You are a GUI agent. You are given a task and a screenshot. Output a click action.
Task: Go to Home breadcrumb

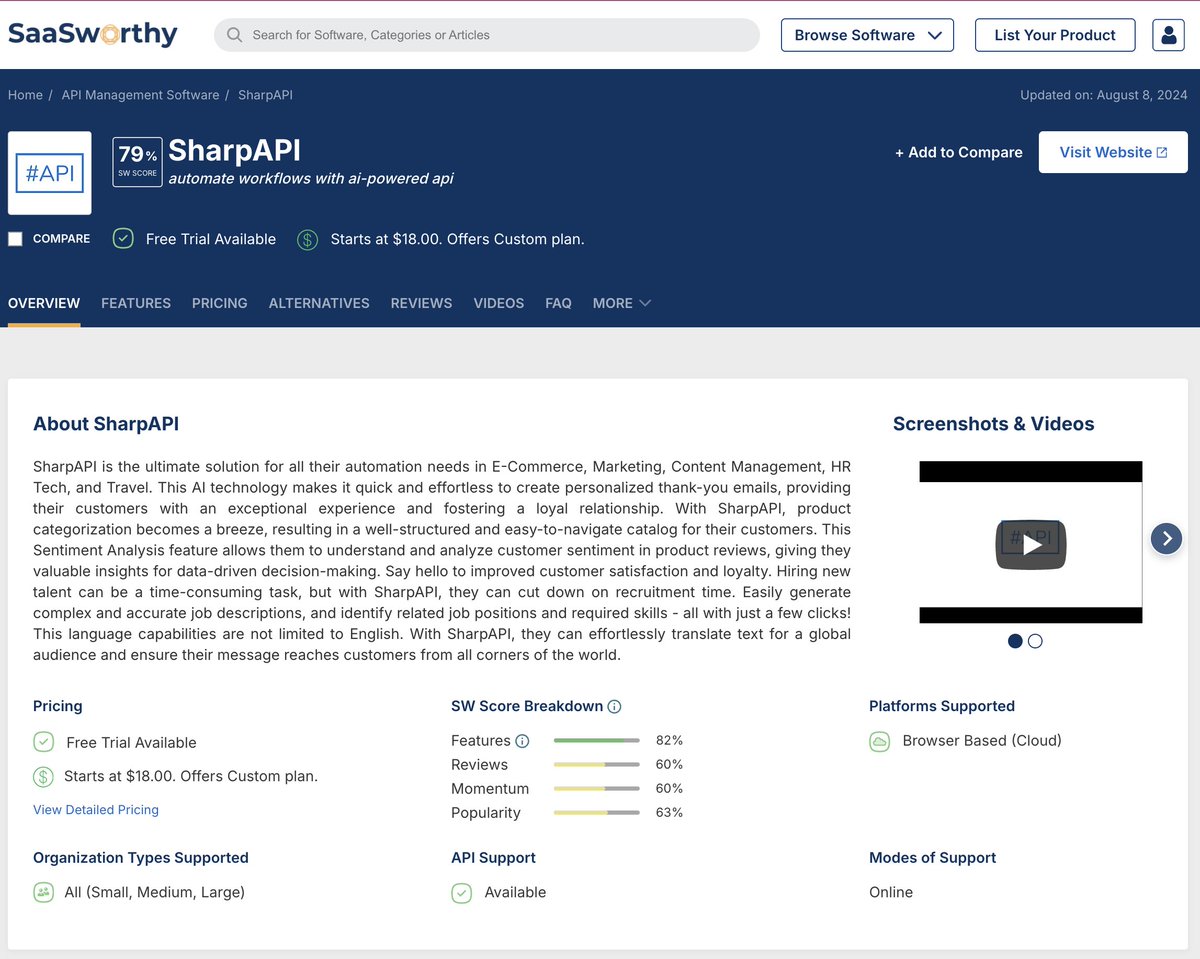pyautogui.click(x=25, y=95)
